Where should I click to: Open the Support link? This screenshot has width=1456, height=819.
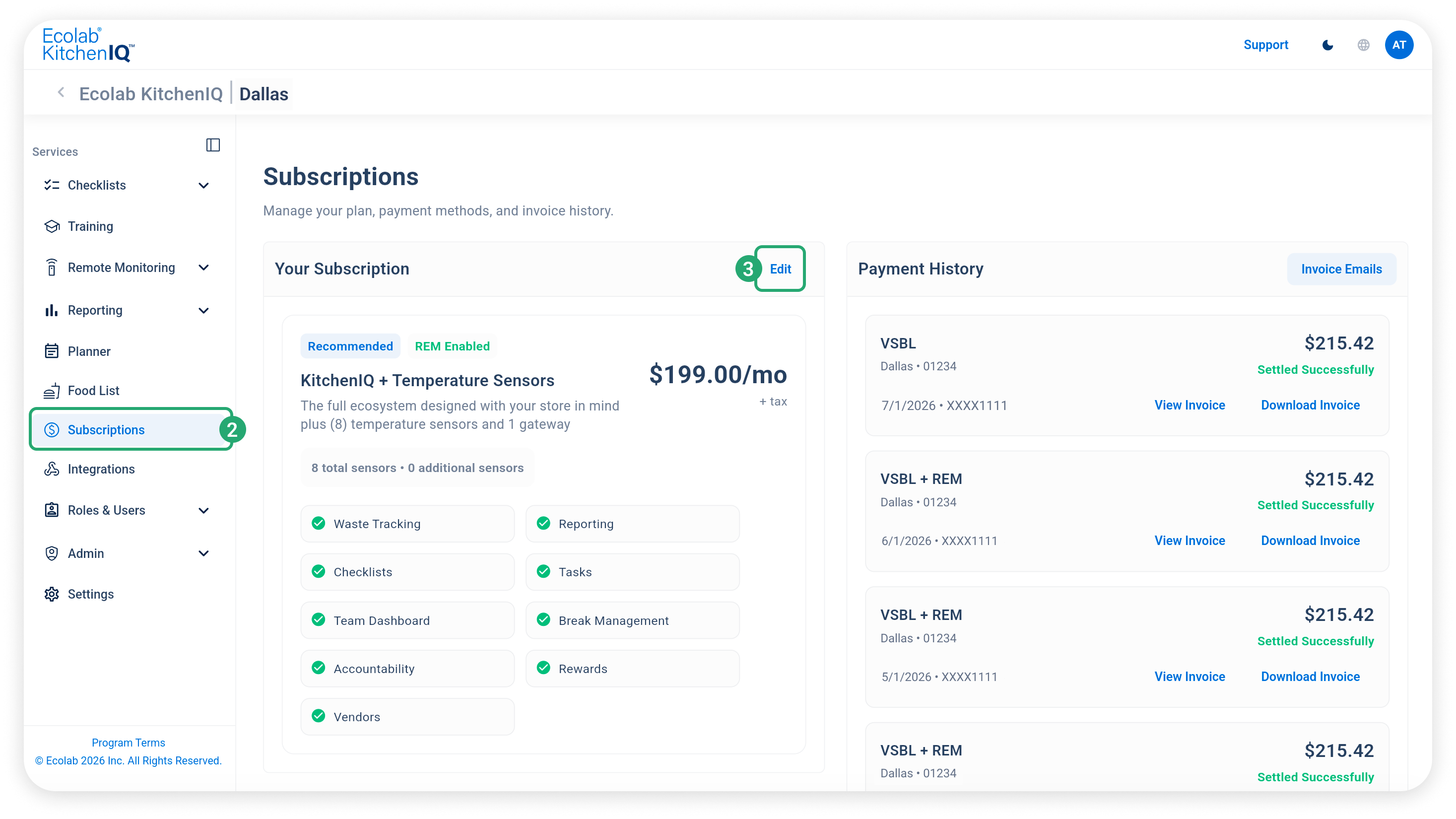coord(1265,45)
